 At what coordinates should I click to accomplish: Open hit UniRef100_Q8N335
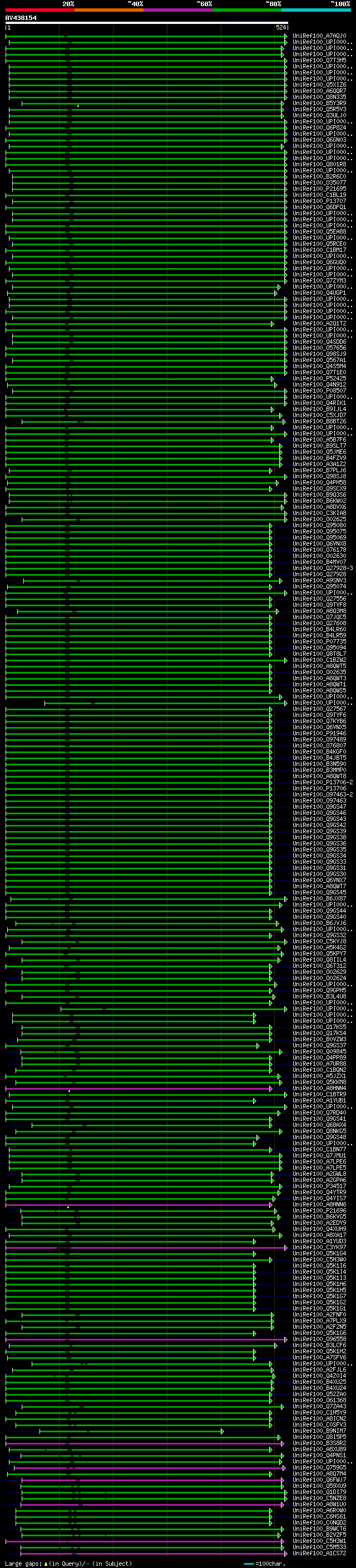tap(319, 97)
